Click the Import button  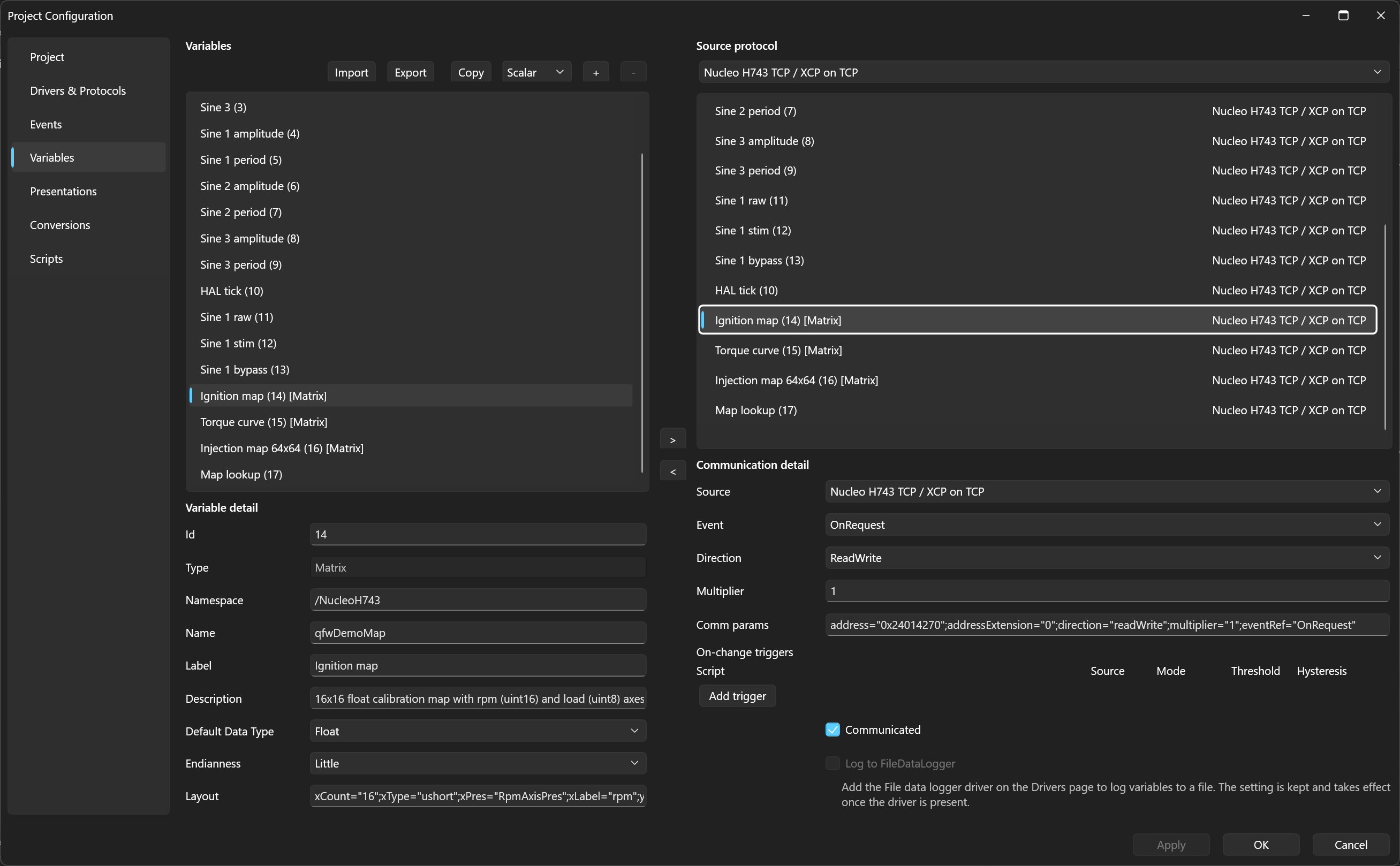[351, 72]
